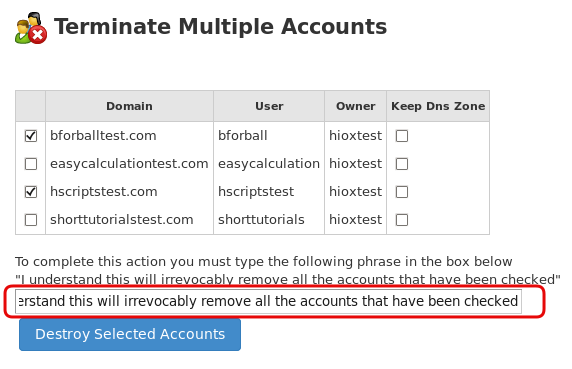Click the Owner column header
The image size is (572, 369).
[x=356, y=106]
